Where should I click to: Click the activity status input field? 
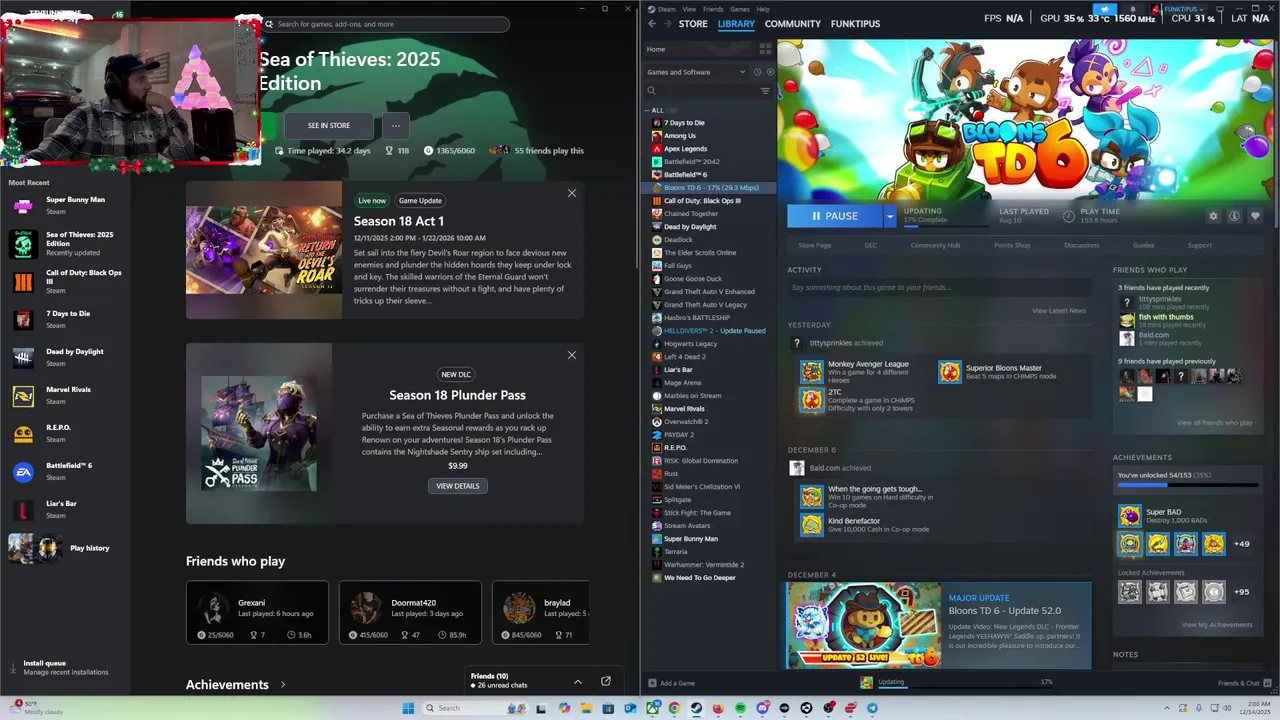(x=937, y=288)
